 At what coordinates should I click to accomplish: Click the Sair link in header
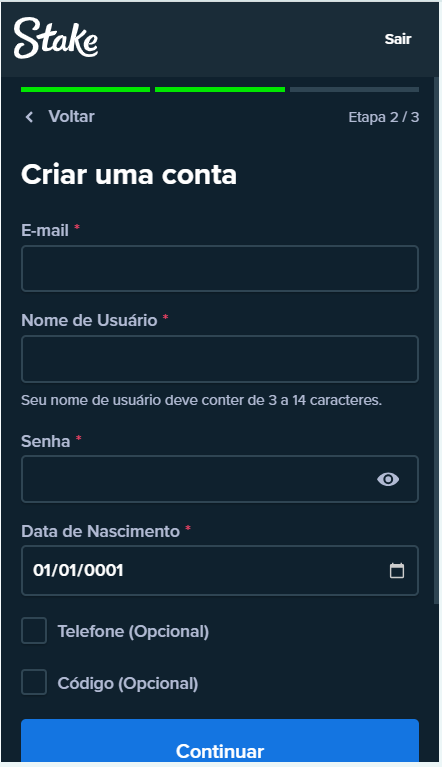tap(398, 39)
